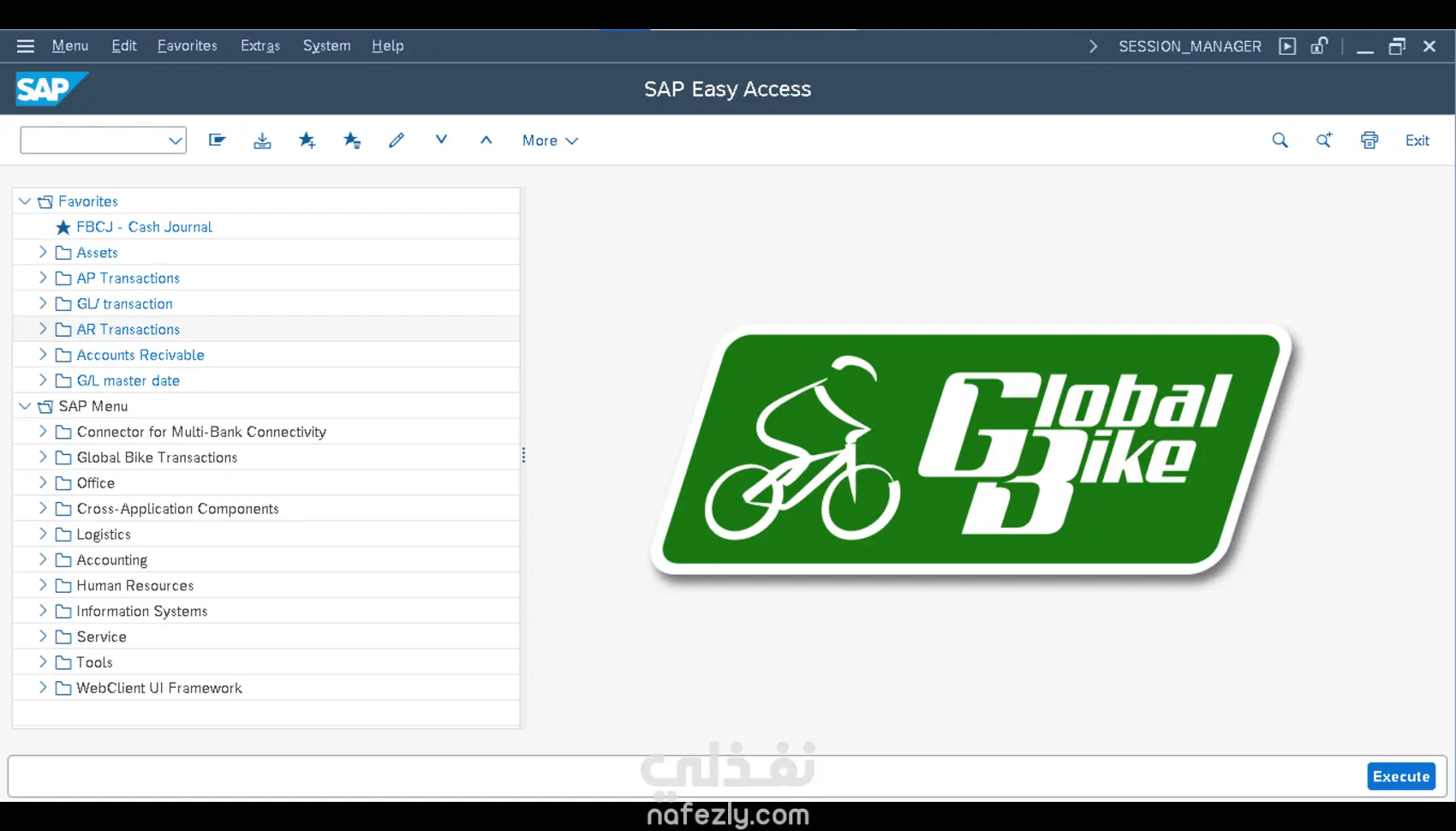1456x831 pixels.
Task: Click the SAP Business Workplace download-tray icon
Action: 262,140
